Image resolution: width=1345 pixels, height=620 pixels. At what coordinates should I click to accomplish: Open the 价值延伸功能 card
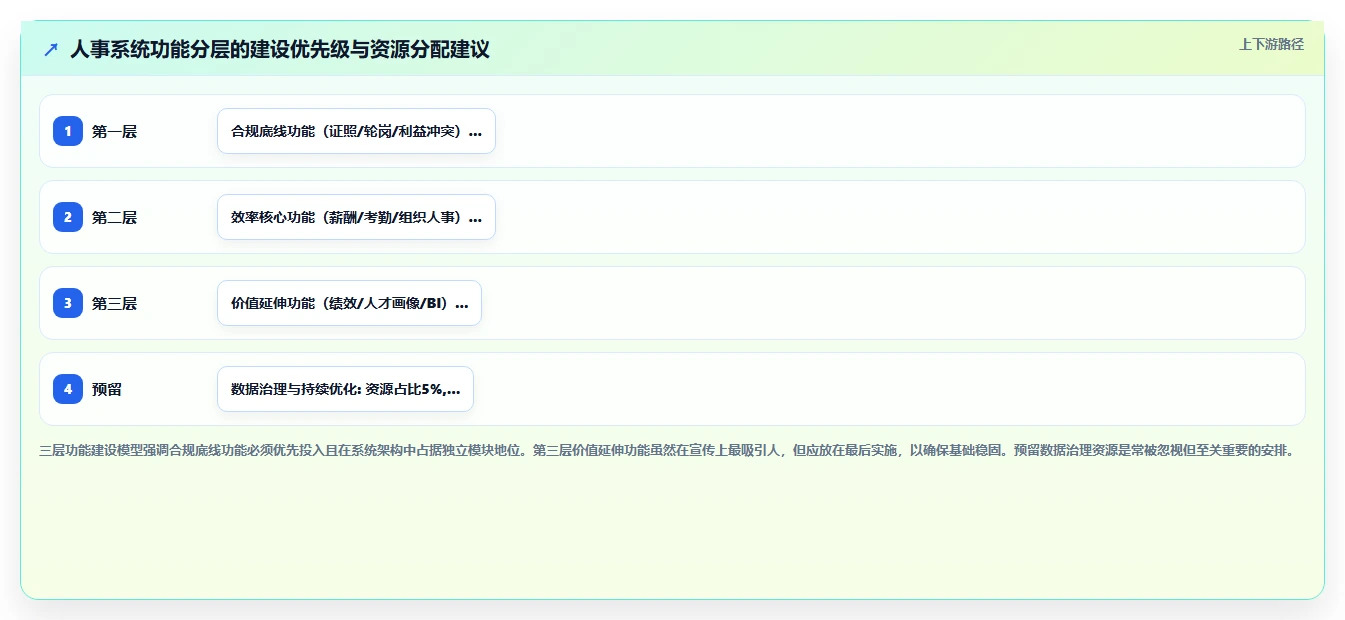pyautogui.click(x=349, y=303)
